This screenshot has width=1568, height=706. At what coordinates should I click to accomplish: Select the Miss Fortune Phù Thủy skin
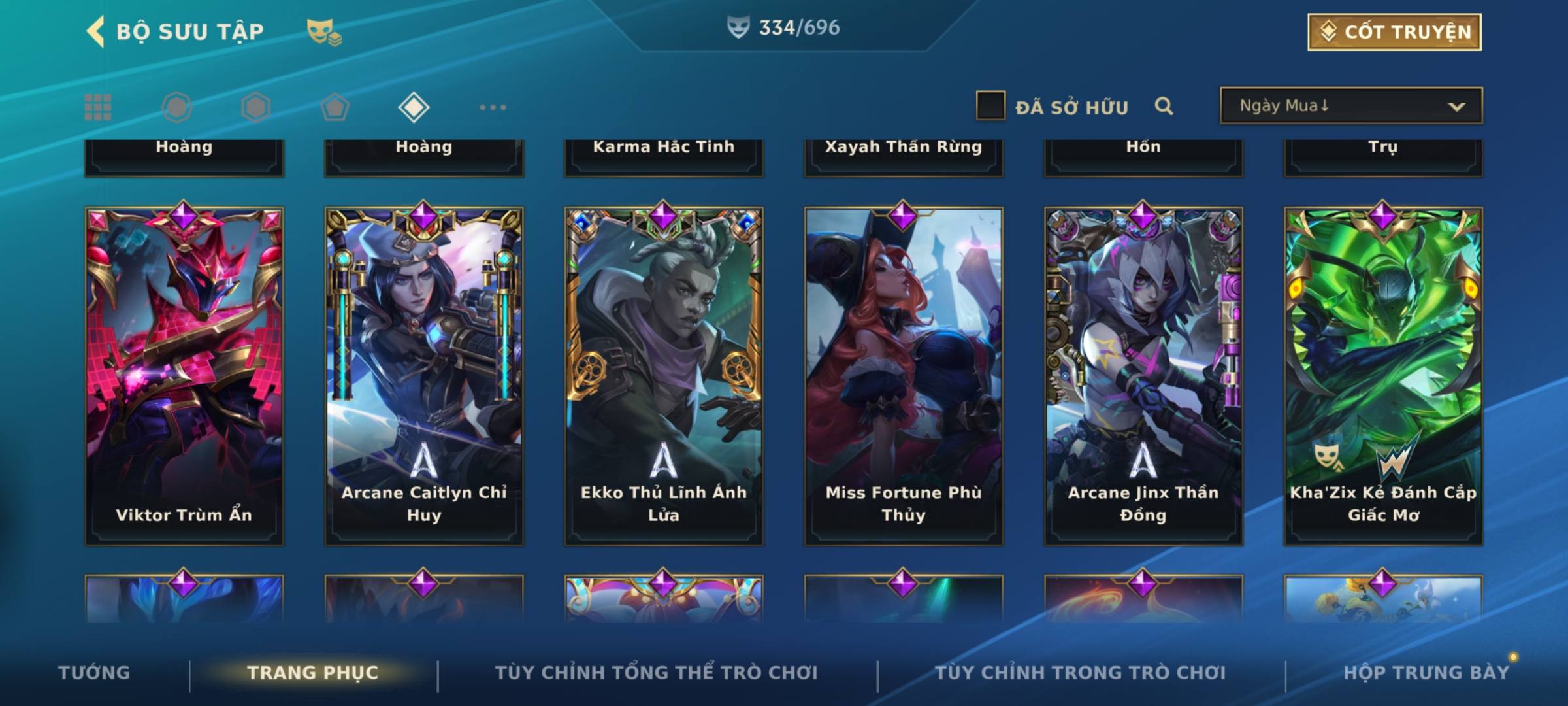click(904, 376)
